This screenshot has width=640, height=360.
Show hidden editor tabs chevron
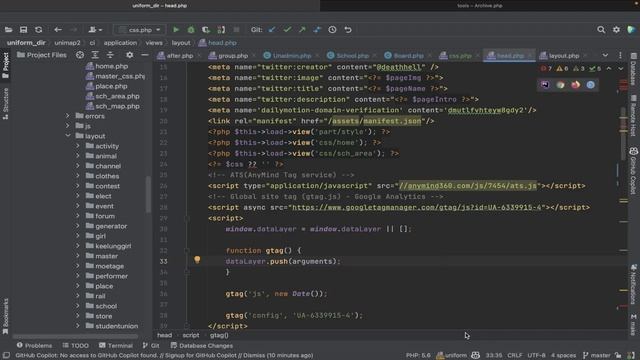(605, 55)
